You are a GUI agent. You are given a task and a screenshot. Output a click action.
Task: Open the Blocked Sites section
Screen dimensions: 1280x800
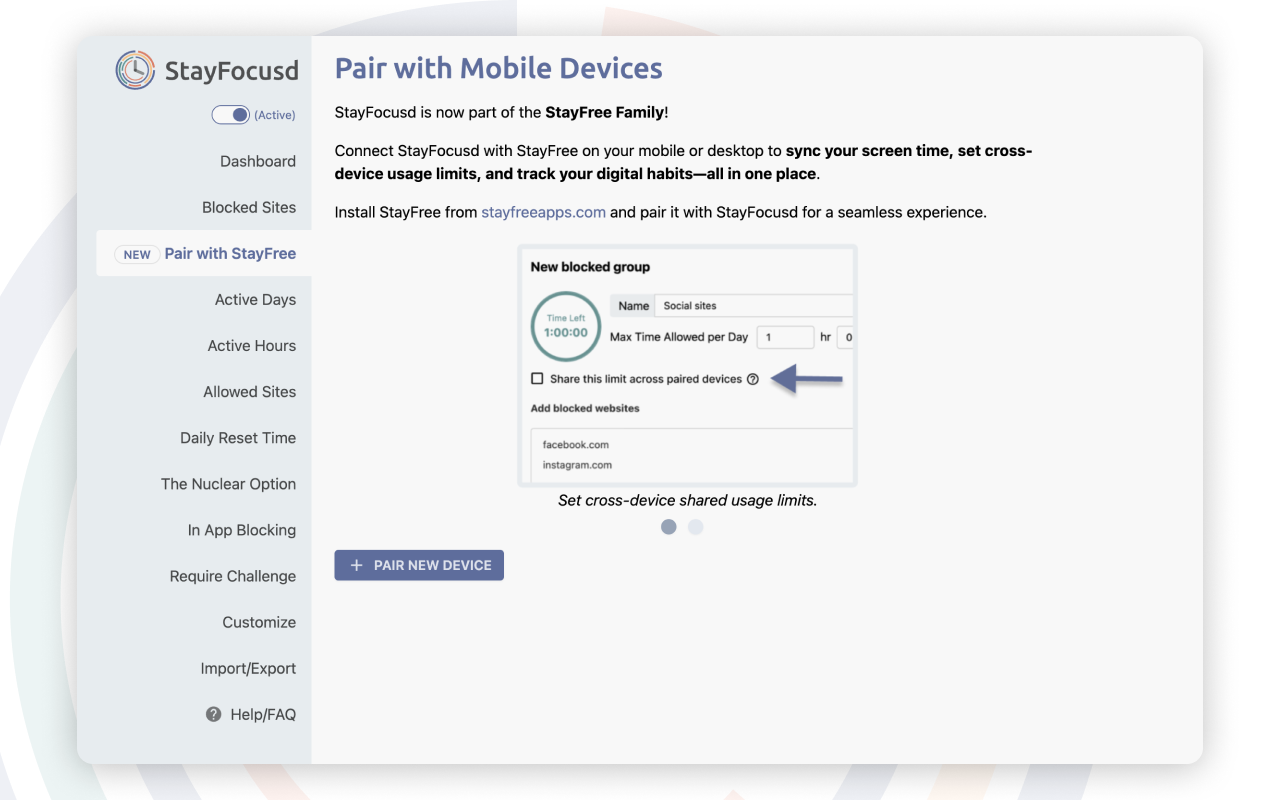tap(249, 207)
